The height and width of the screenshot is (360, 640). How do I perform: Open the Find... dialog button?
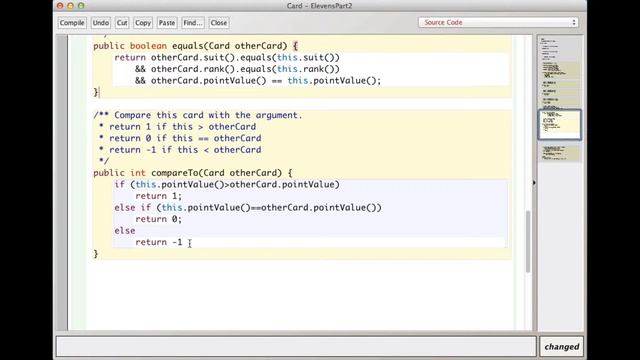point(193,23)
